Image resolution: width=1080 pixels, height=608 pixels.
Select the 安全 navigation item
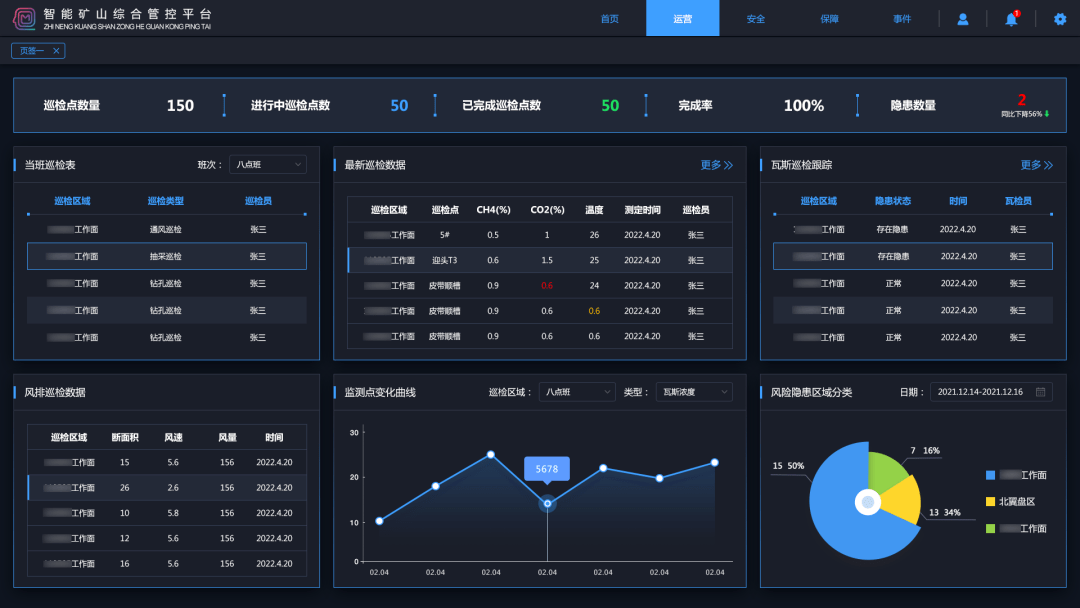point(755,17)
